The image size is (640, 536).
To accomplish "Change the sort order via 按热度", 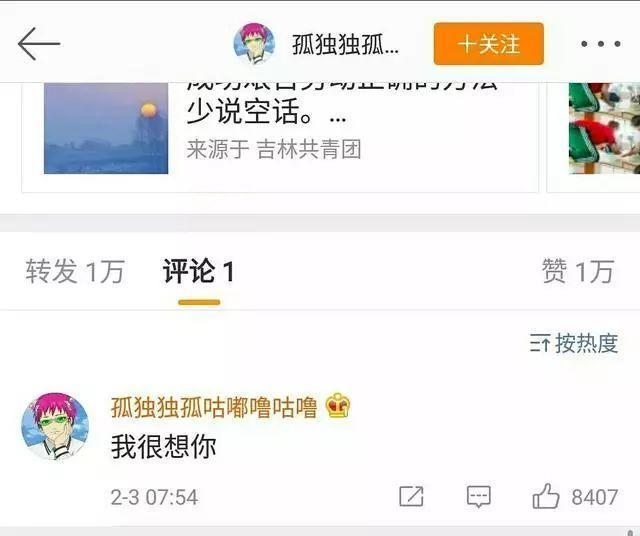I will coord(573,343).
